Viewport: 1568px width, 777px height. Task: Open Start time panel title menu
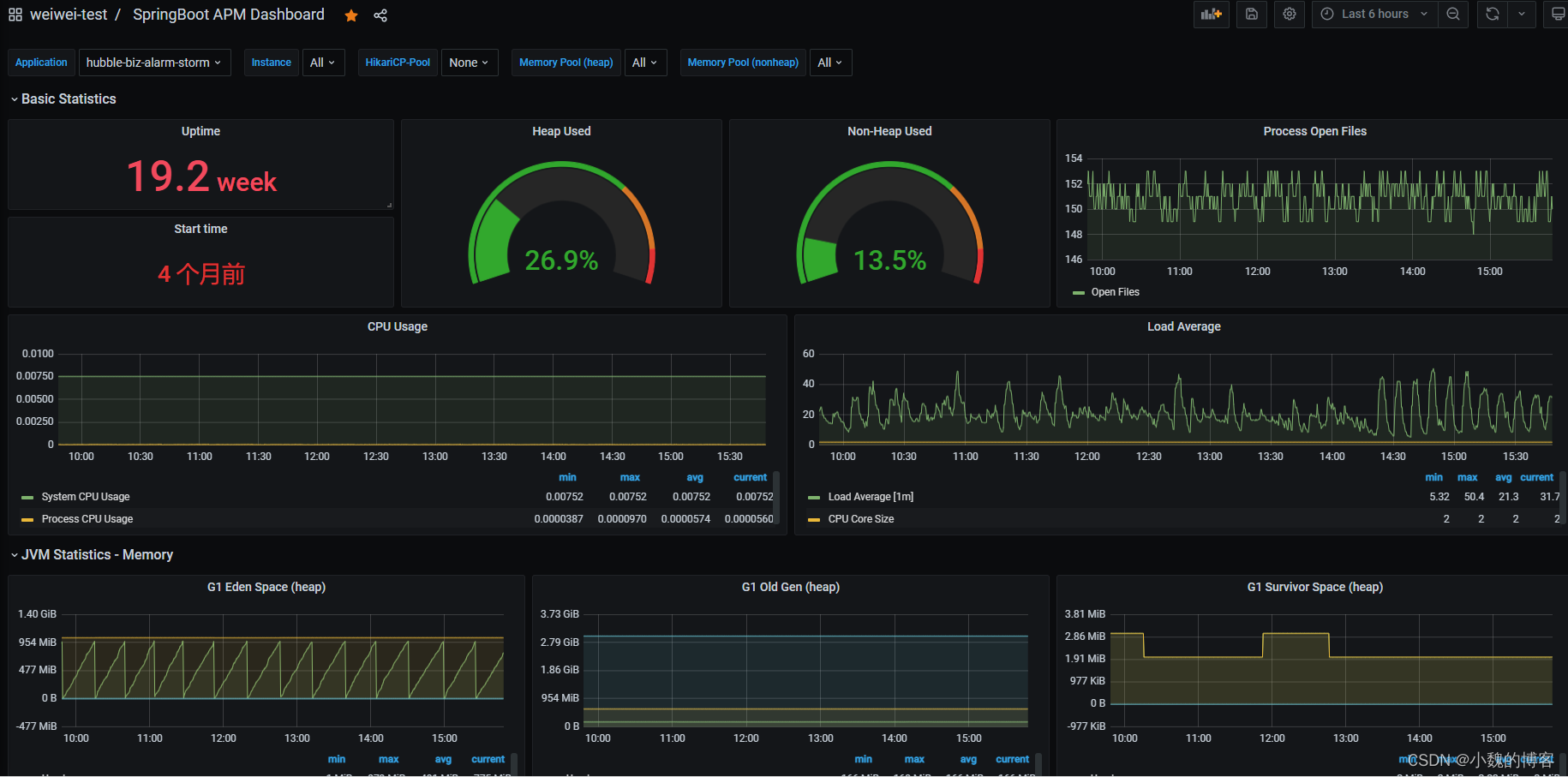click(x=200, y=229)
